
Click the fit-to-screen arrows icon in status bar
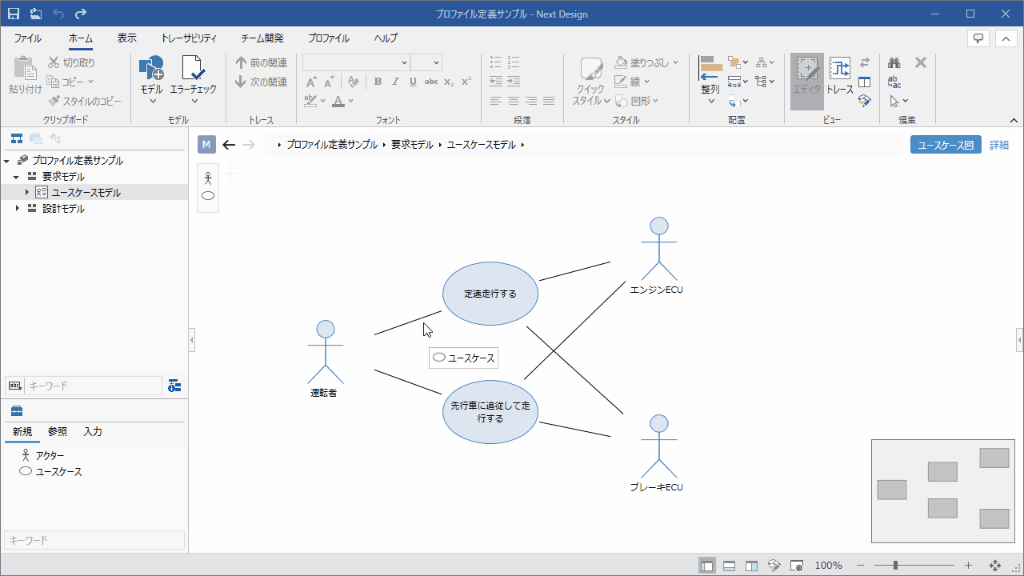click(995, 566)
